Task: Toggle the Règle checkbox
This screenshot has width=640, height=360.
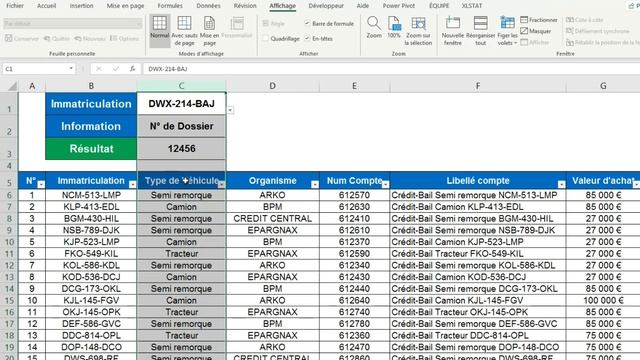Action: click(x=266, y=24)
